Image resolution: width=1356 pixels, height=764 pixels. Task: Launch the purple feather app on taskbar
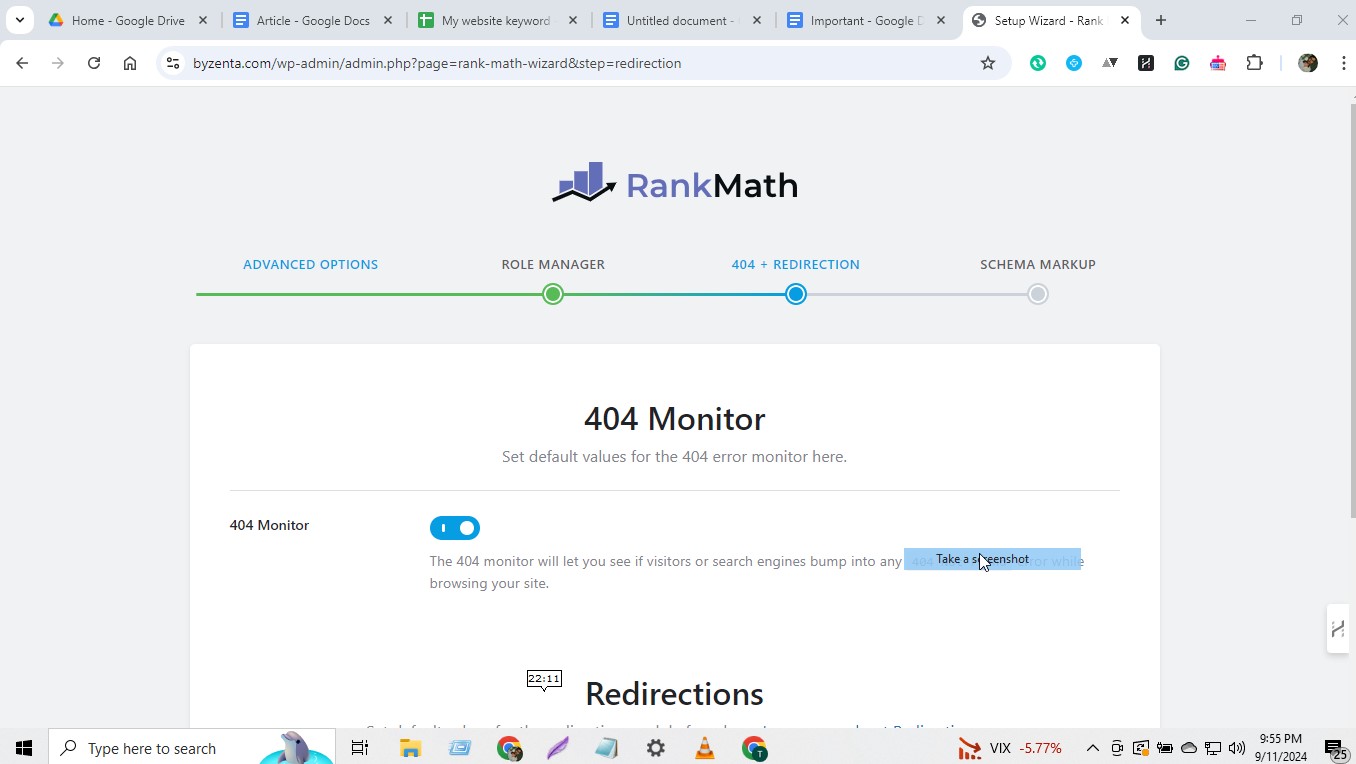click(x=558, y=748)
